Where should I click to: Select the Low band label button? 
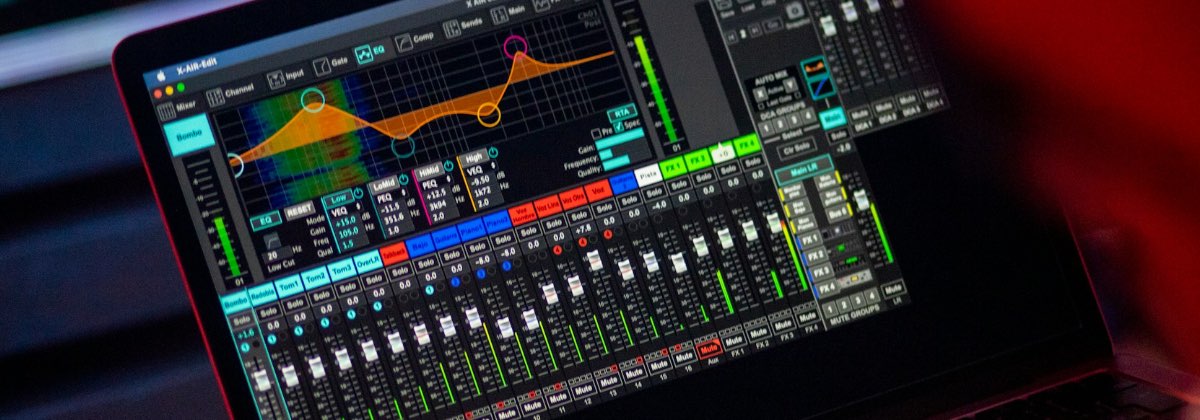[338, 198]
